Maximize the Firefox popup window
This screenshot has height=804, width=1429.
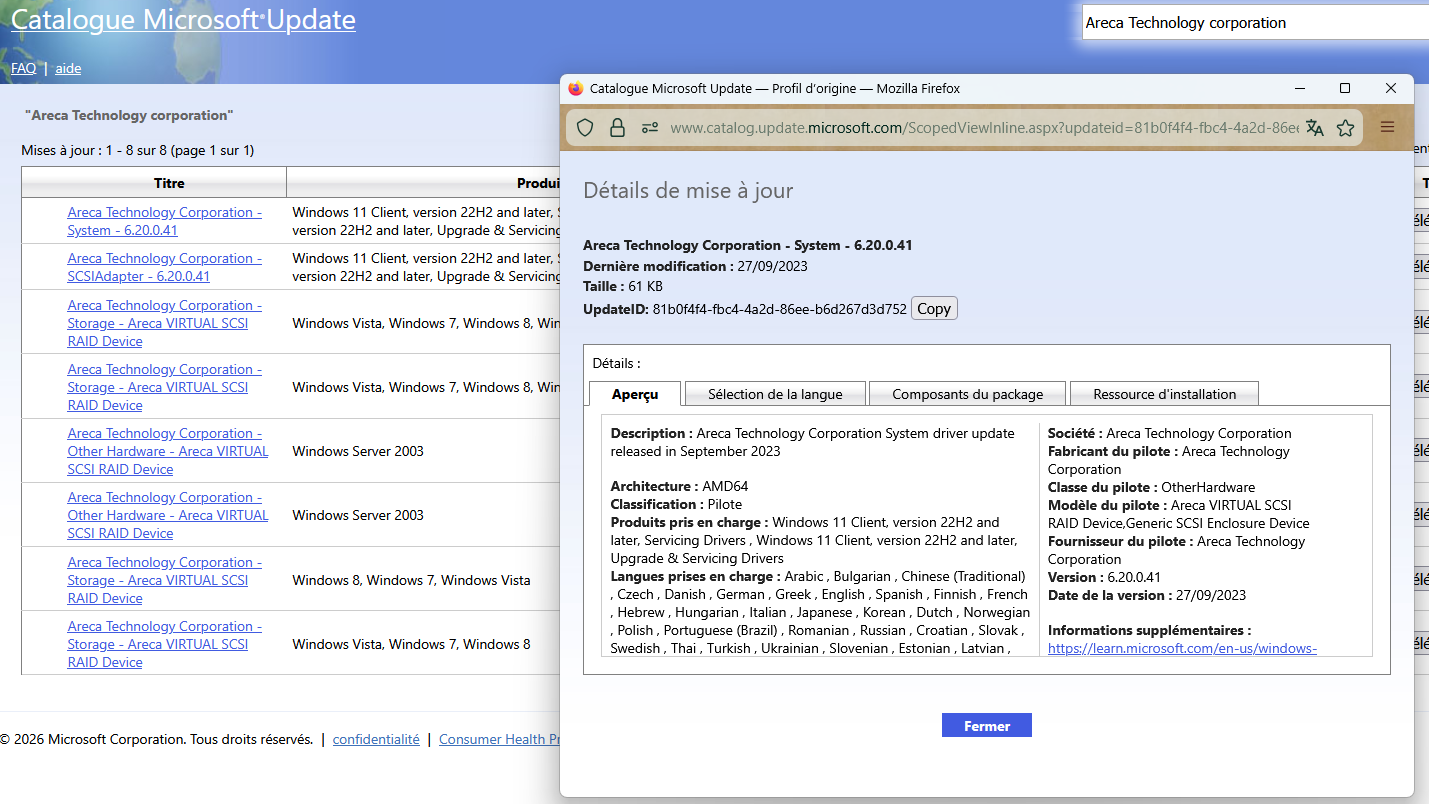tap(1345, 88)
